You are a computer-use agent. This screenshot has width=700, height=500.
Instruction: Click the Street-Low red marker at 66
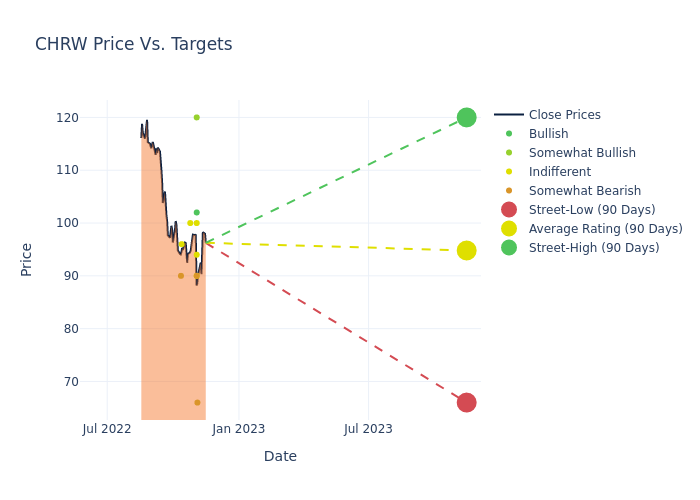pyautogui.click(x=466, y=402)
